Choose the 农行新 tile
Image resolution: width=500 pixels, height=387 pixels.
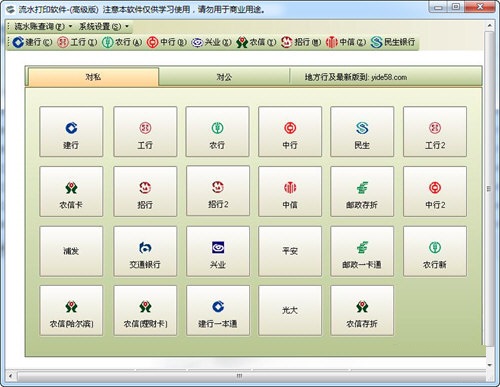tap(435, 251)
